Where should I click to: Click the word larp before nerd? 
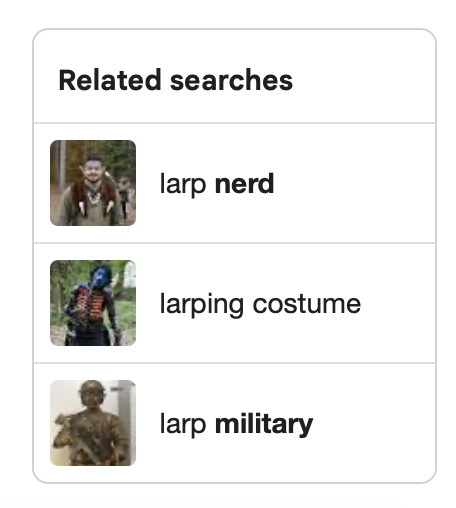(x=183, y=184)
